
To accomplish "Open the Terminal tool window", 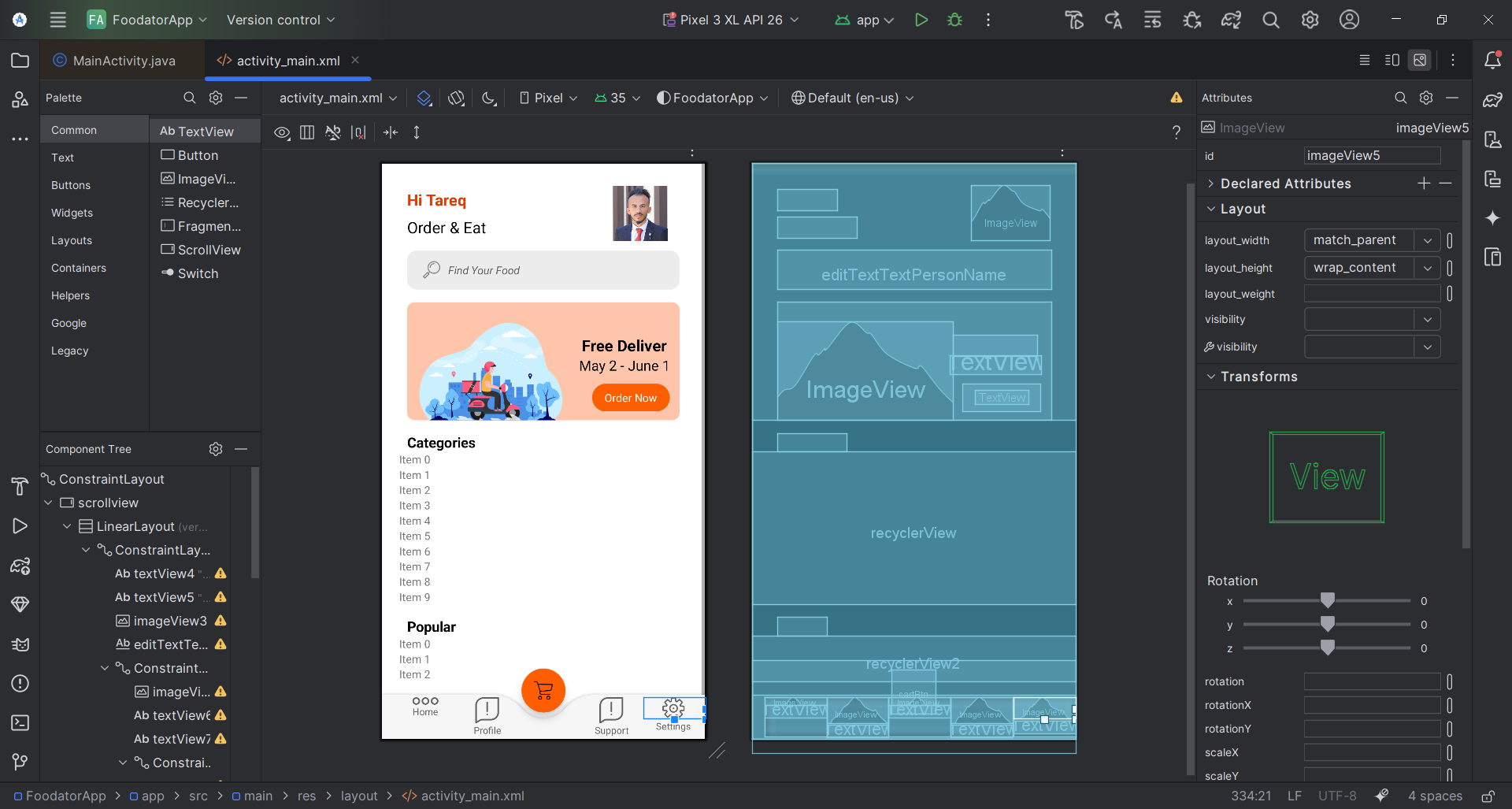I will click(20, 722).
